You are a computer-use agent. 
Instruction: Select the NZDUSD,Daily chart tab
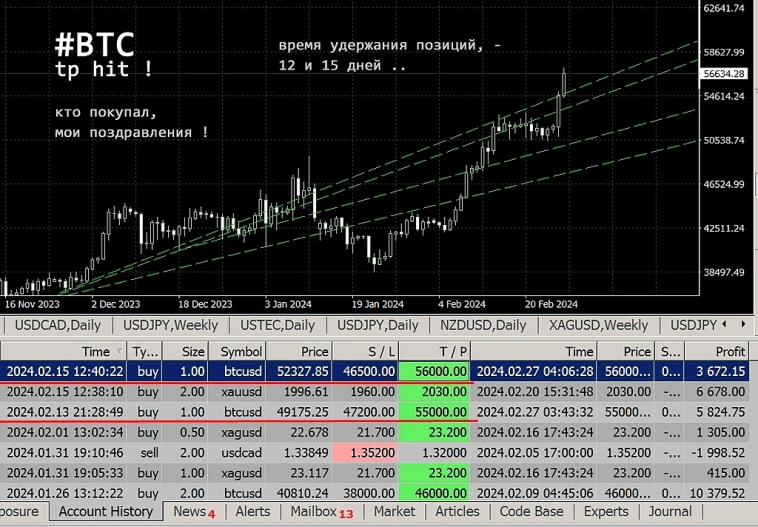[483, 325]
